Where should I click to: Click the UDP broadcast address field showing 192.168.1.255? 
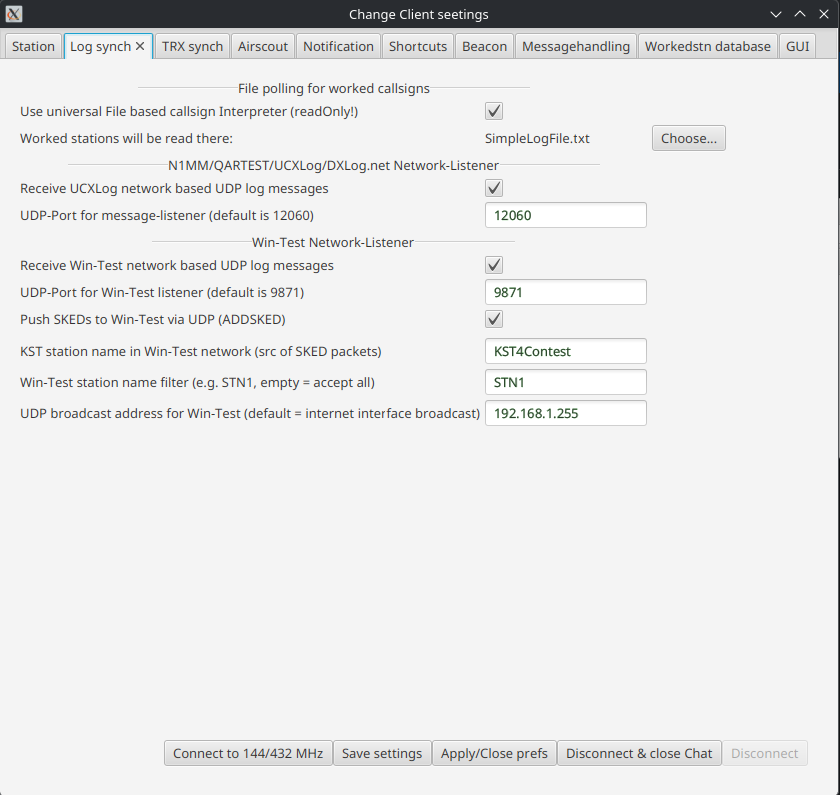point(565,412)
